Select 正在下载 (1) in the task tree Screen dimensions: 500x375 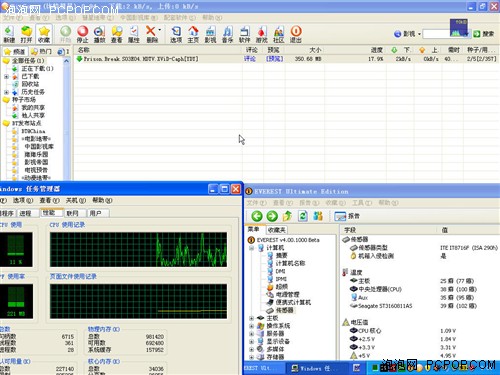[37, 69]
